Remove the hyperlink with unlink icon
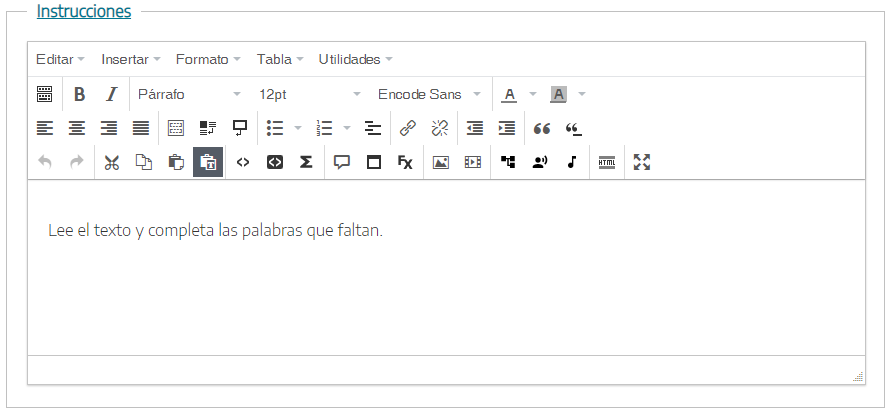 pos(440,128)
